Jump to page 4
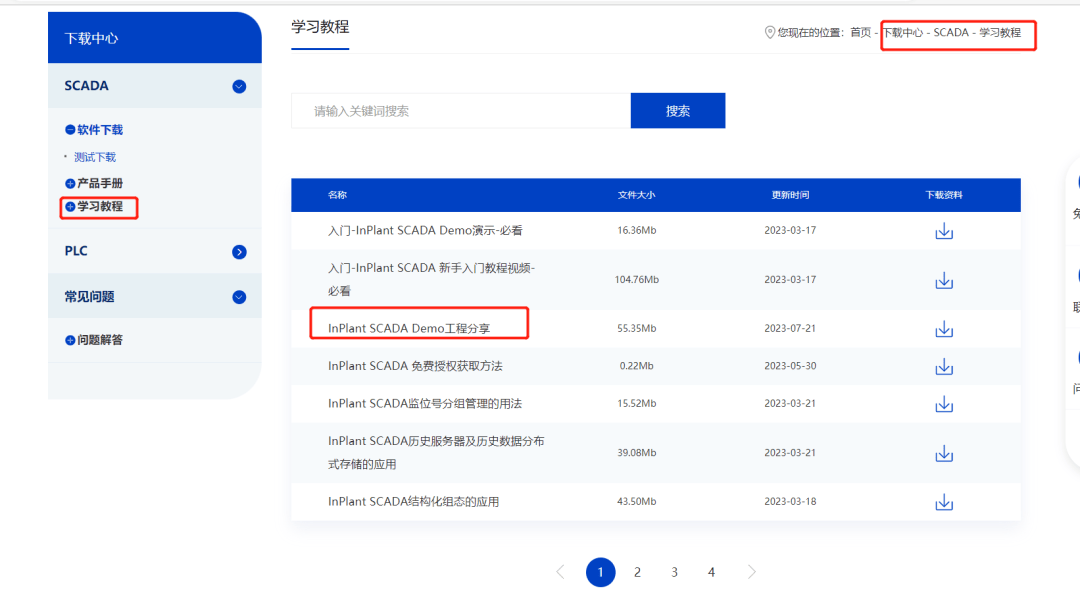 click(712, 572)
